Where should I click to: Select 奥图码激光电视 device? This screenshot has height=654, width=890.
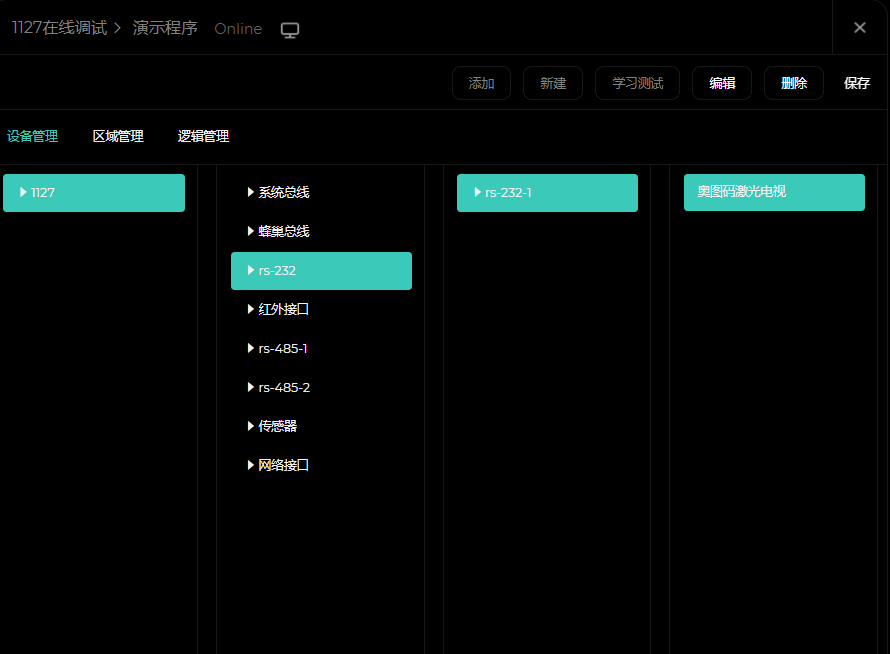[774, 192]
